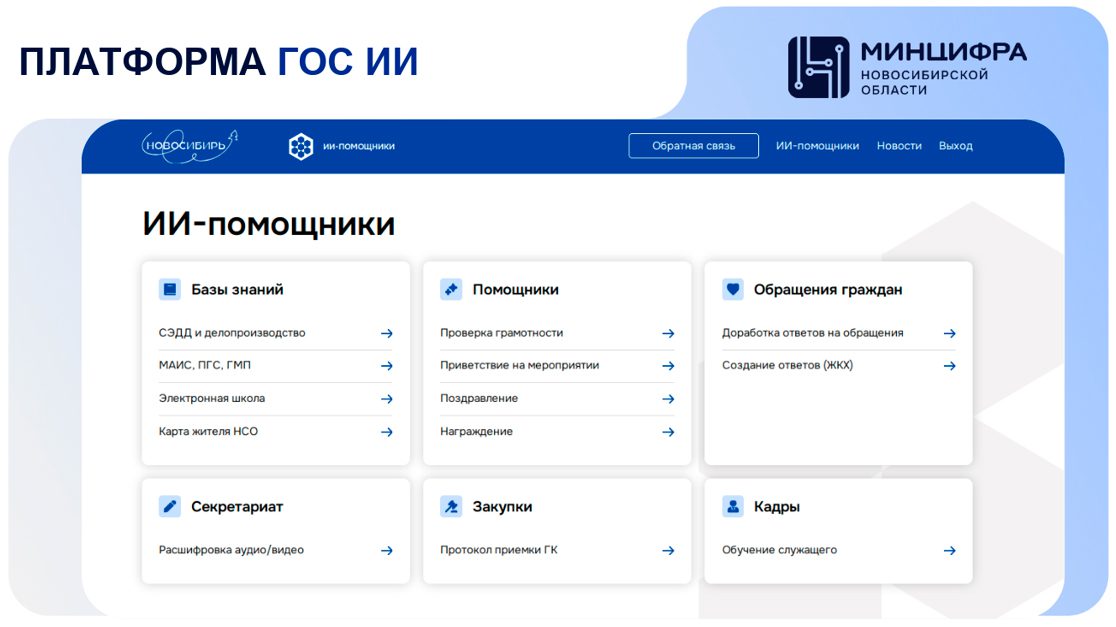This screenshot has height=627, width=1116.
Task: Launch Расшифровка аудио/видео tool
Action: click(x=231, y=550)
